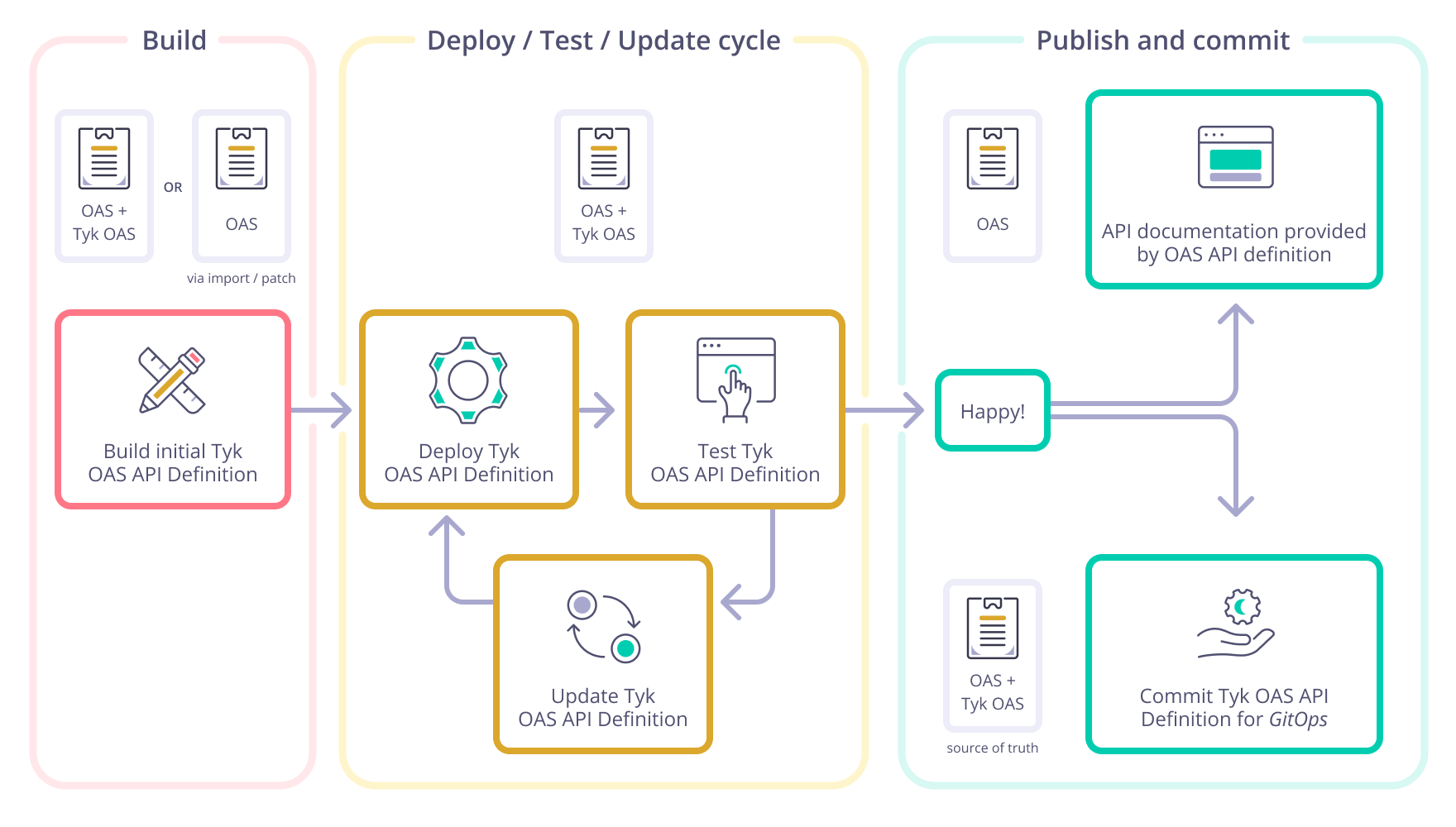
Task: Click the API documentation browser window icon
Action: pos(1234,157)
